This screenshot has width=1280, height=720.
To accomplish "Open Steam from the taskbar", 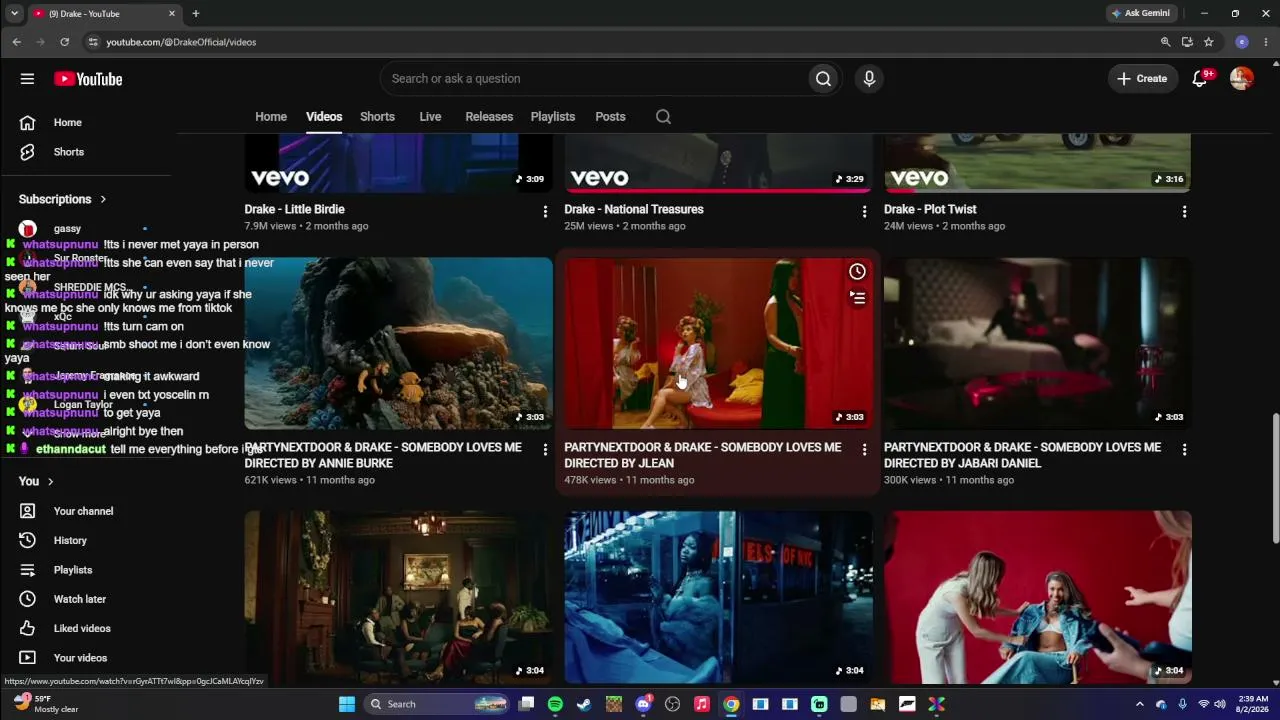I will [x=584, y=704].
